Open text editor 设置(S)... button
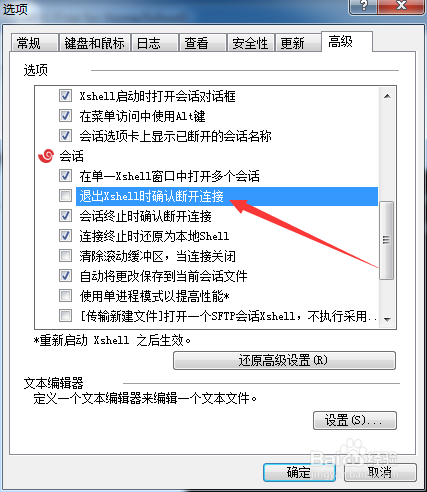 click(355, 420)
